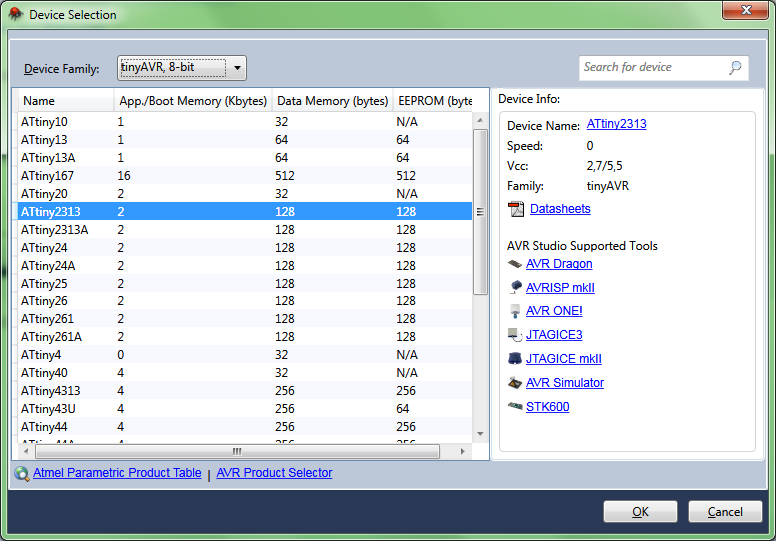Close the Device Selection dialog
Image resolution: width=776 pixels, height=541 pixels.
[x=745, y=10]
